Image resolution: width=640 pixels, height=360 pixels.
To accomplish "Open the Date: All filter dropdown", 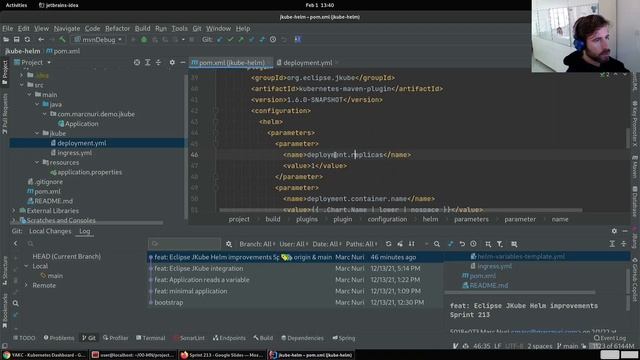I will (327, 244).
